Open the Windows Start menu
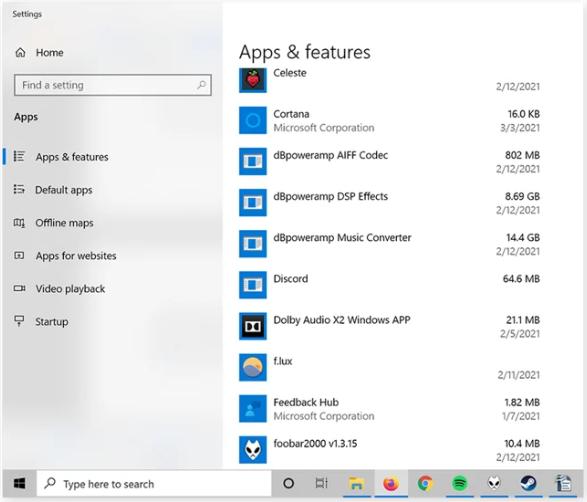 coord(19,484)
